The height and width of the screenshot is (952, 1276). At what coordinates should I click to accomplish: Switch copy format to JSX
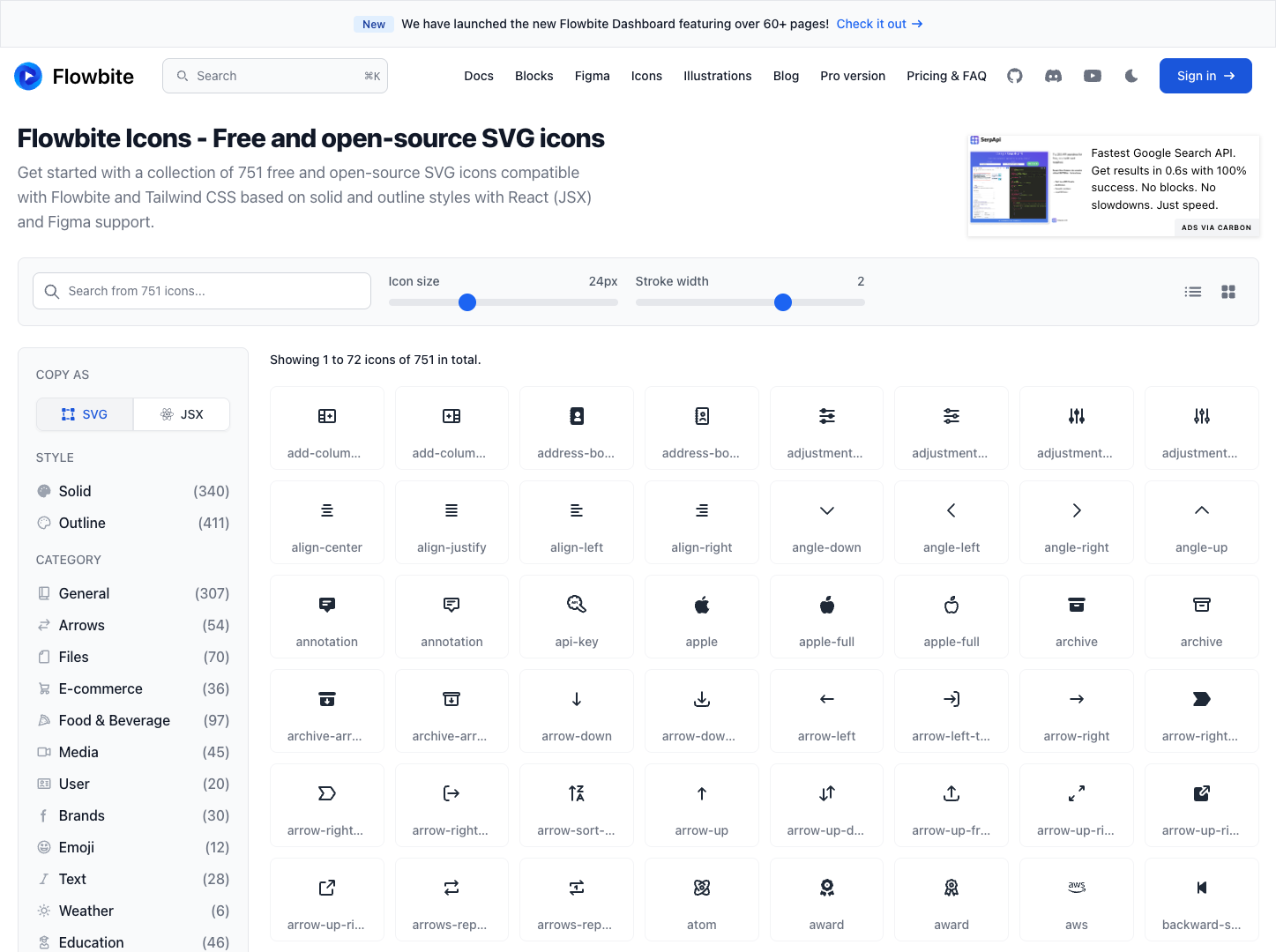click(x=181, y=413)
